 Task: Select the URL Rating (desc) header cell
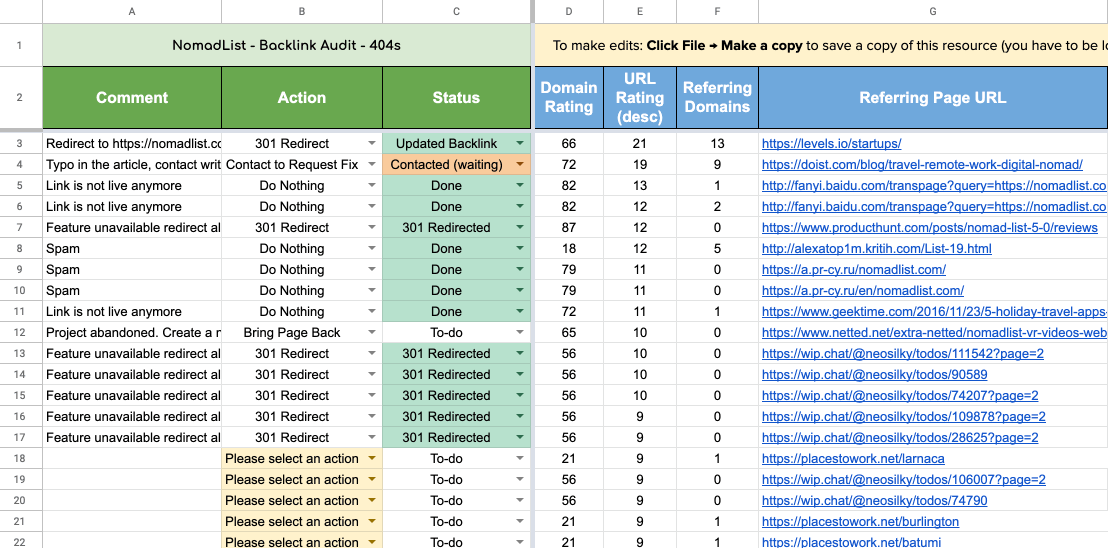640,98
